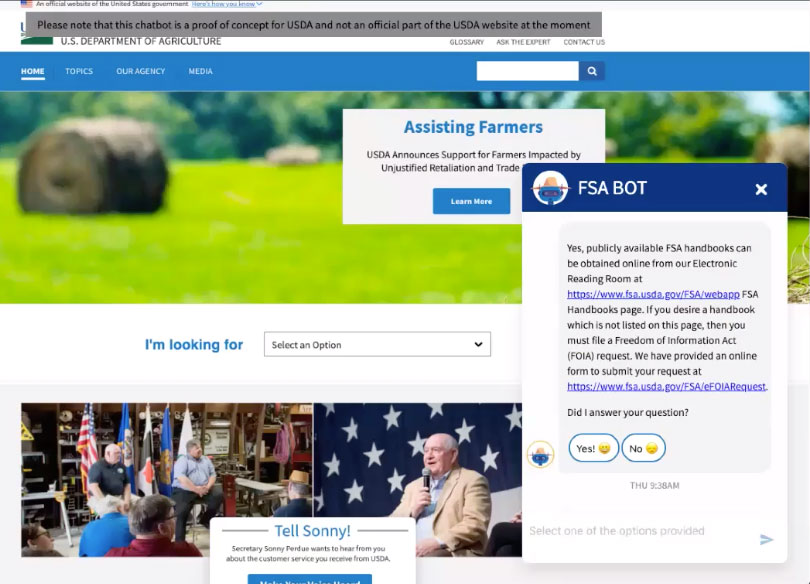Click the "U.S. DEPARTMENT OF AGRICULTURE" title
The image size is (810, 584).
pos(141,41)
